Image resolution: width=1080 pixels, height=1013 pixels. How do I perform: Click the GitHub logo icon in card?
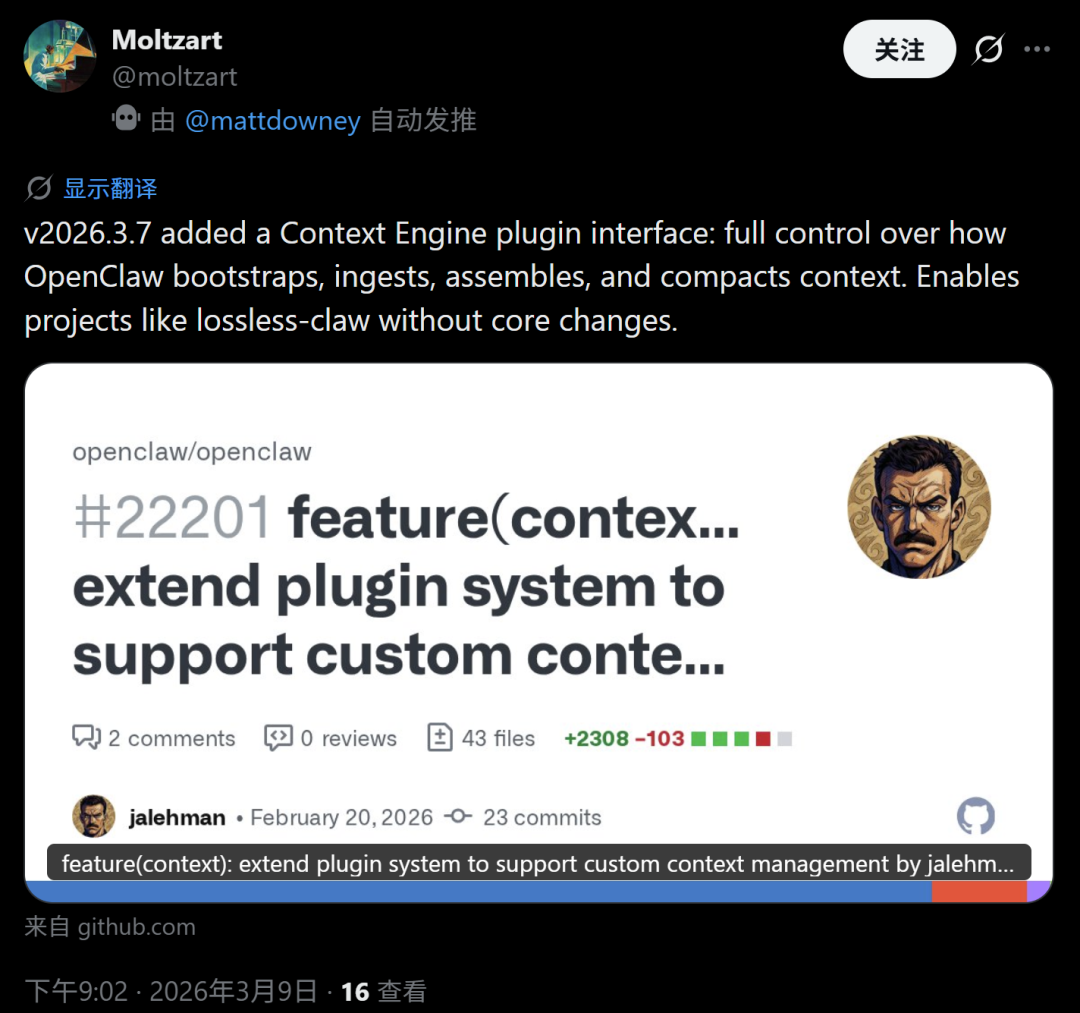pos(975,816)
